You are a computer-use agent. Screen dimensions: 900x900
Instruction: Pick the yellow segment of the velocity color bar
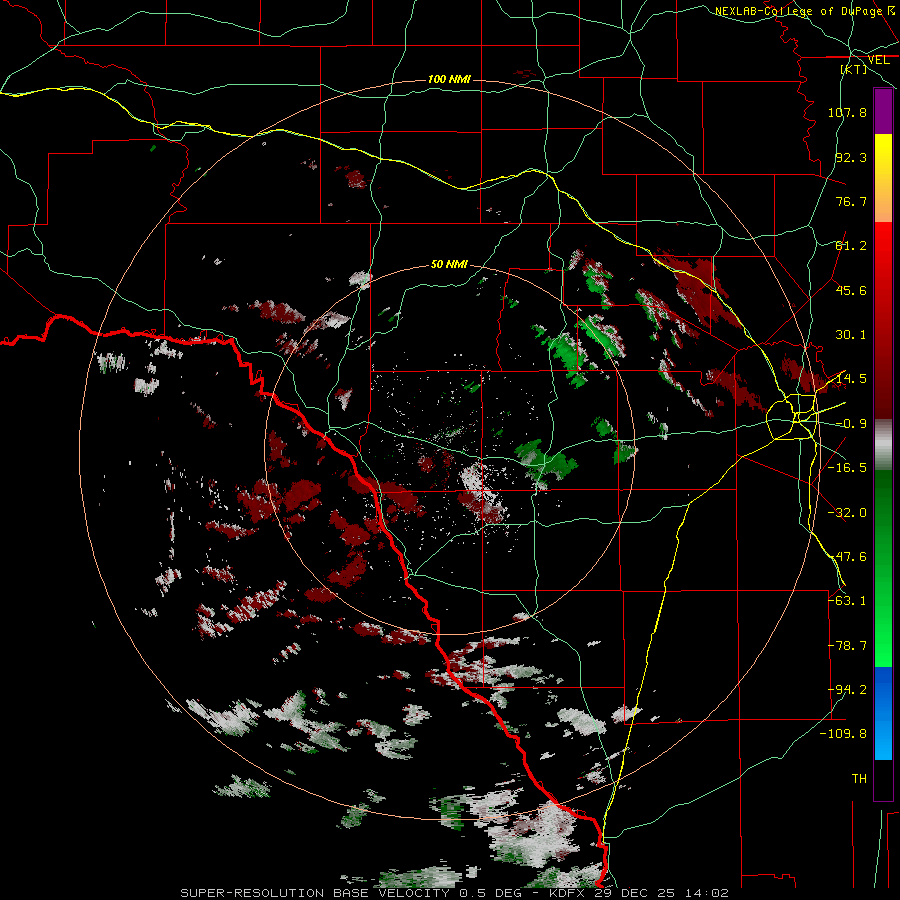coord(883,156)
